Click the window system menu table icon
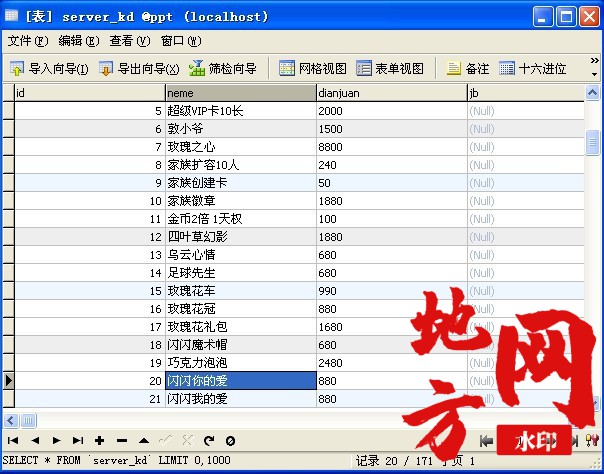Image resolution: width=604 pixels, height=474 pixels. [x=11, y=16]
